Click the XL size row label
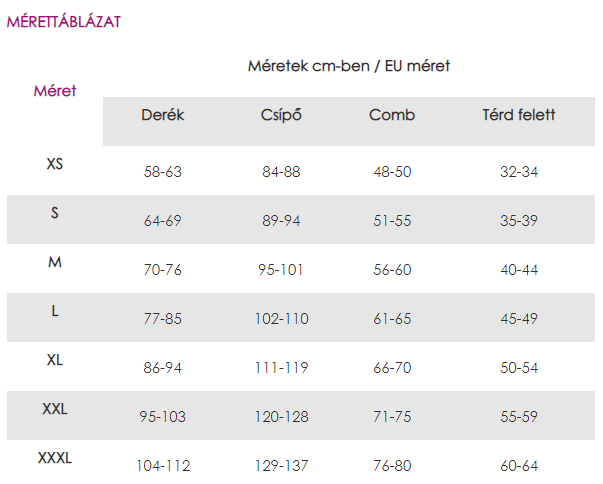 [55, 360]
